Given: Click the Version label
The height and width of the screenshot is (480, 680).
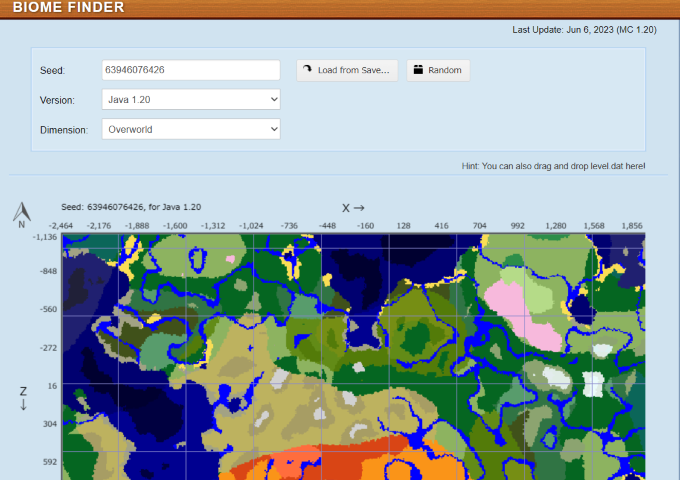Looking at the screenshot, I should click(57, 100).
